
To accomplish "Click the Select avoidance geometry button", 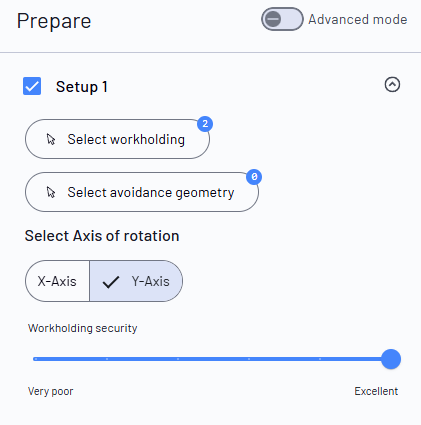I will point(142,192).
